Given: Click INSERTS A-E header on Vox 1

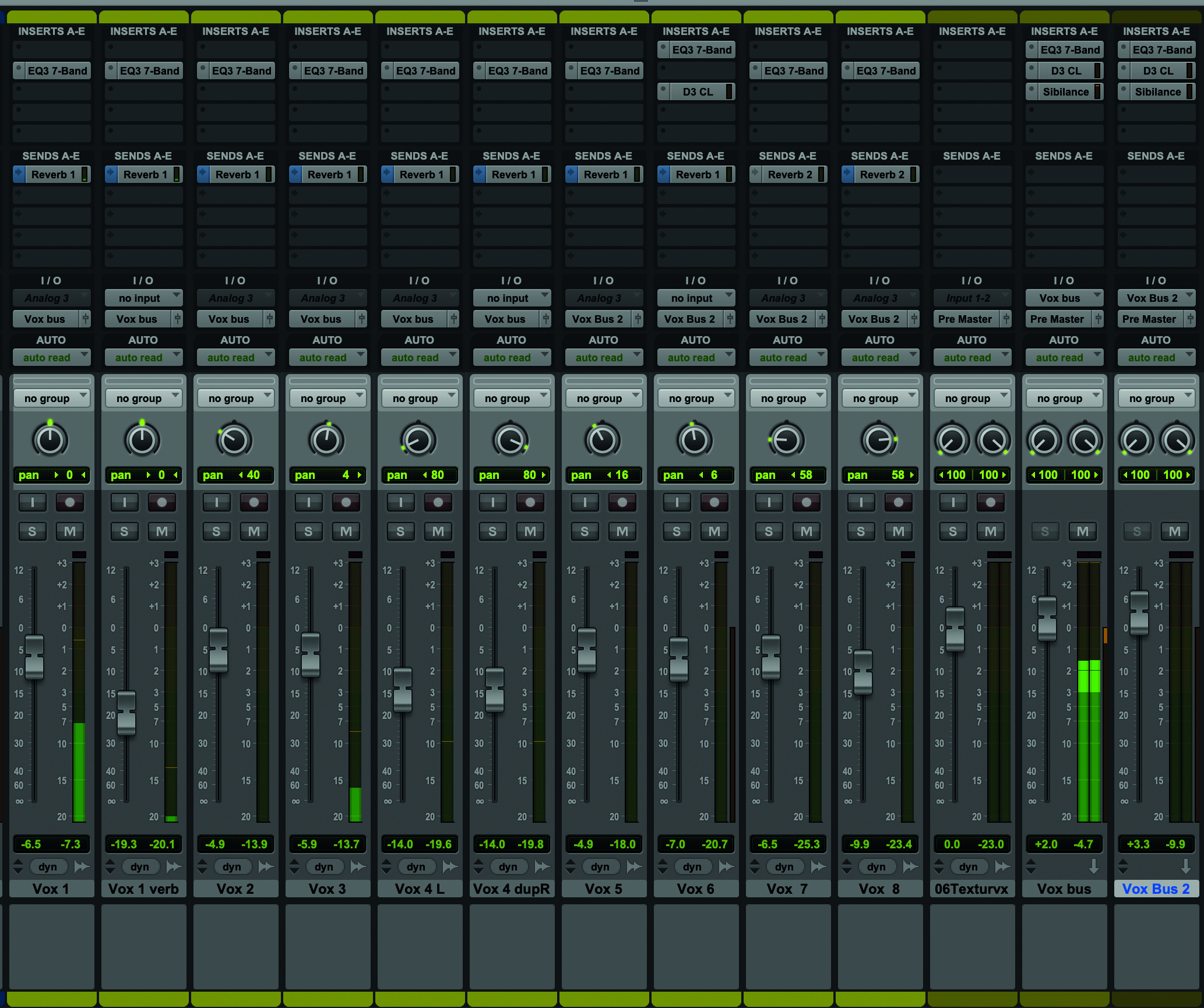Looking at the screenshot, I should click(x=51, y=31).
